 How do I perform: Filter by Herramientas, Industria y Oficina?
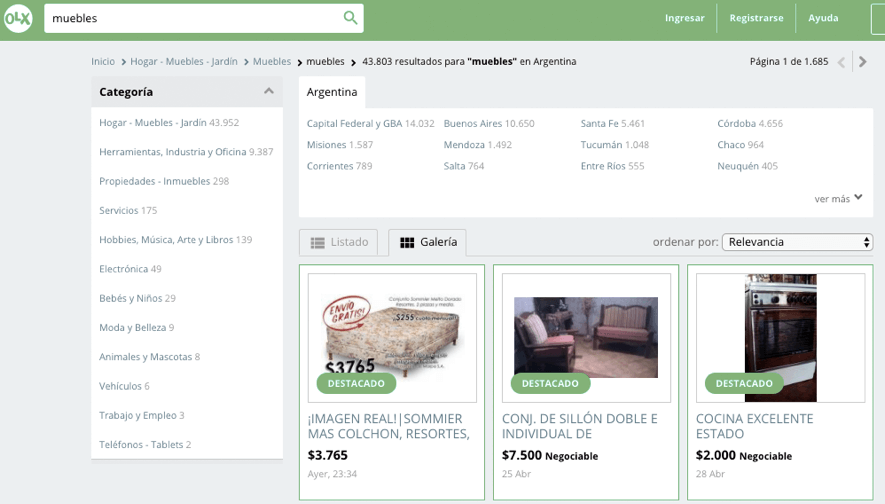tap(186, 152)
